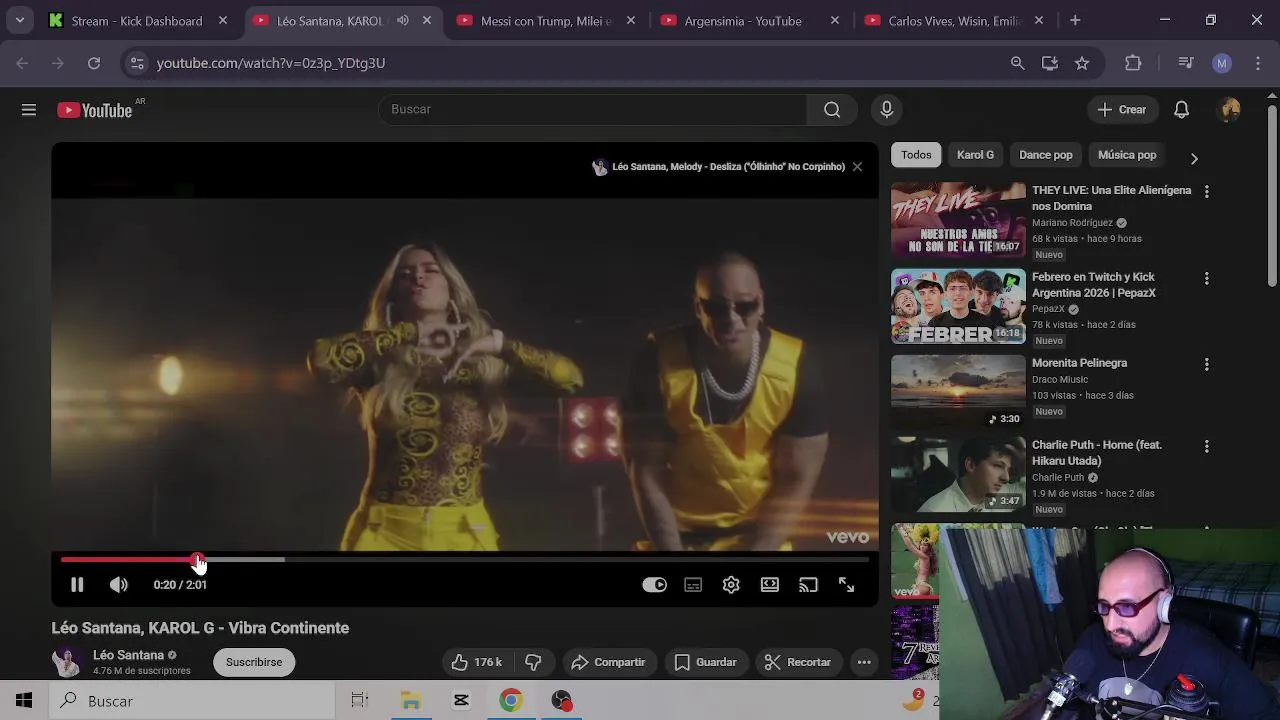This screenshot has width=1280, height=720.
Task: Select the Música pop filter chip
Action: coord(1127,155)
